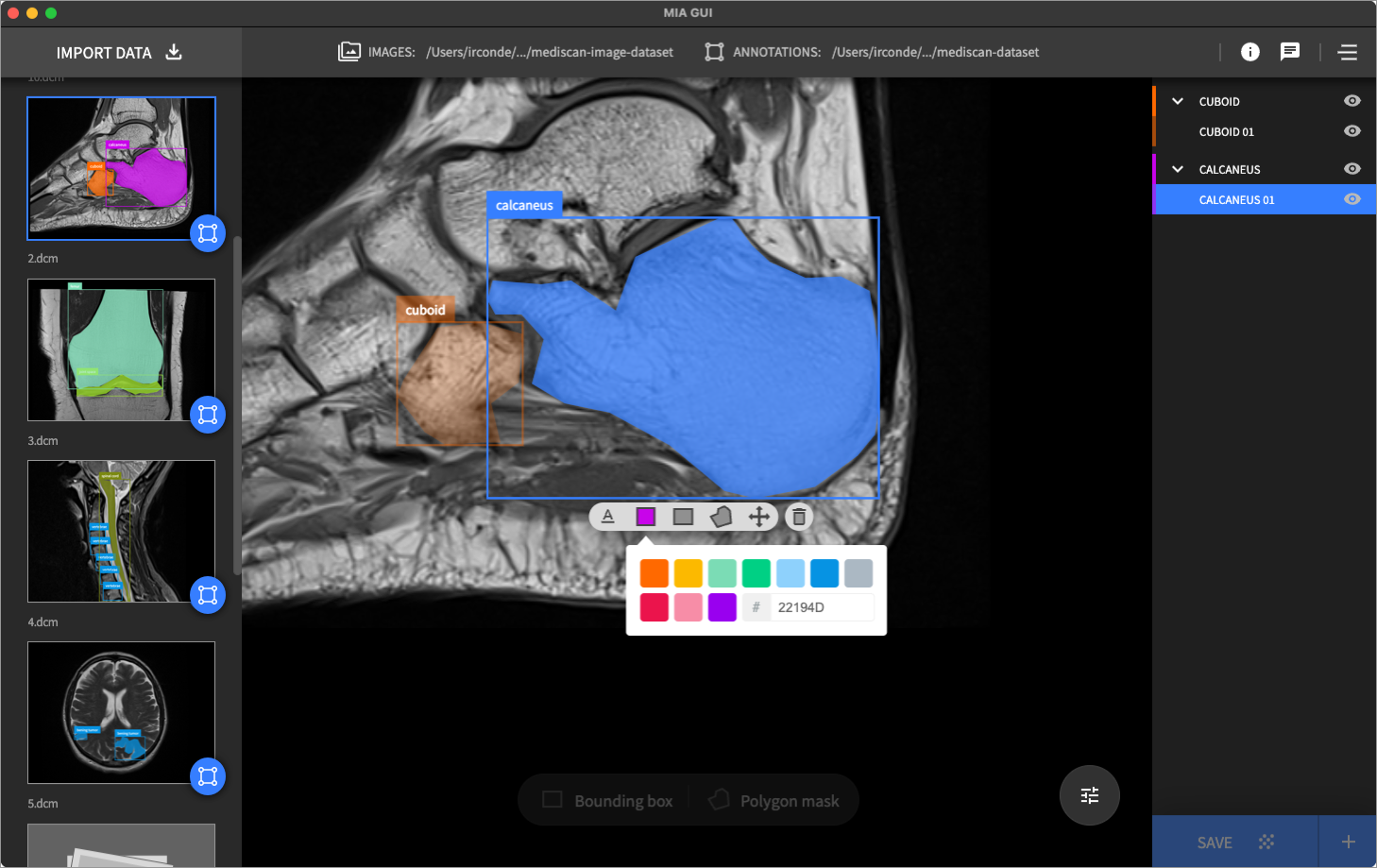Image resolution: width=1377 pixels, height=868 pixels.
Task: Pick the pink color swatch
Action: pos(688,607)
